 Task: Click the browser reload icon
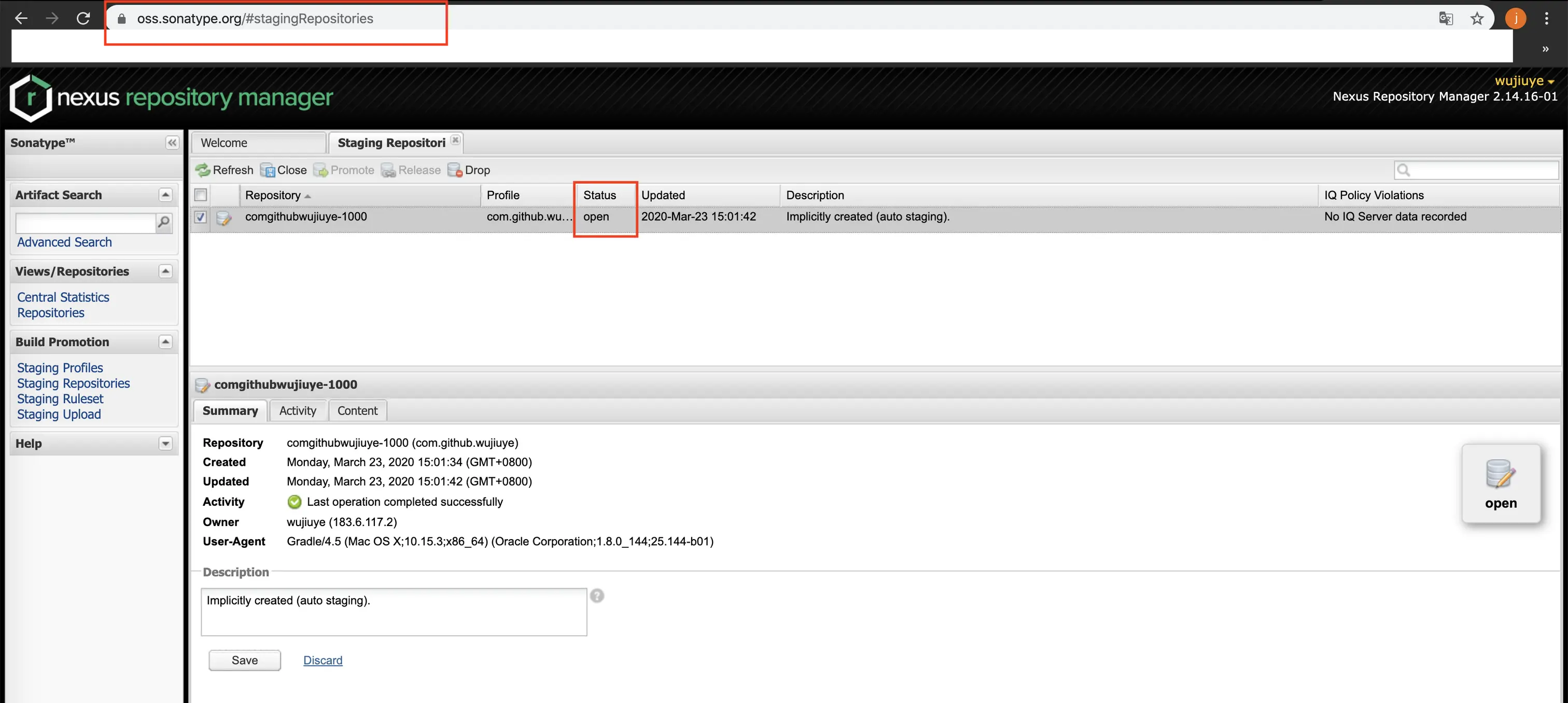(83, 18)
